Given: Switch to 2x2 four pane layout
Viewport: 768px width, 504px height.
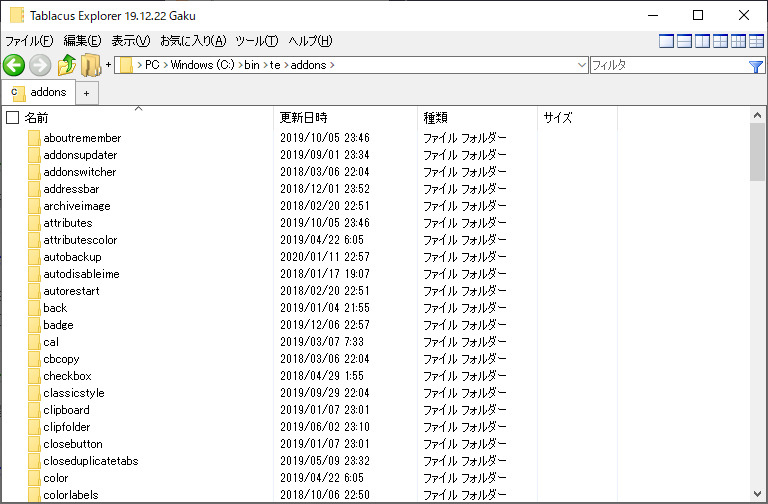Looking at the screenshot, I should point(720,41).
